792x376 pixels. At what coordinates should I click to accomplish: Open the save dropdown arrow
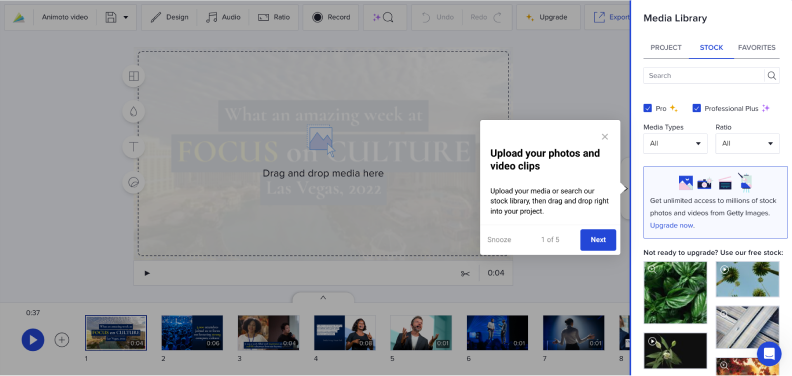pos(126,17)
